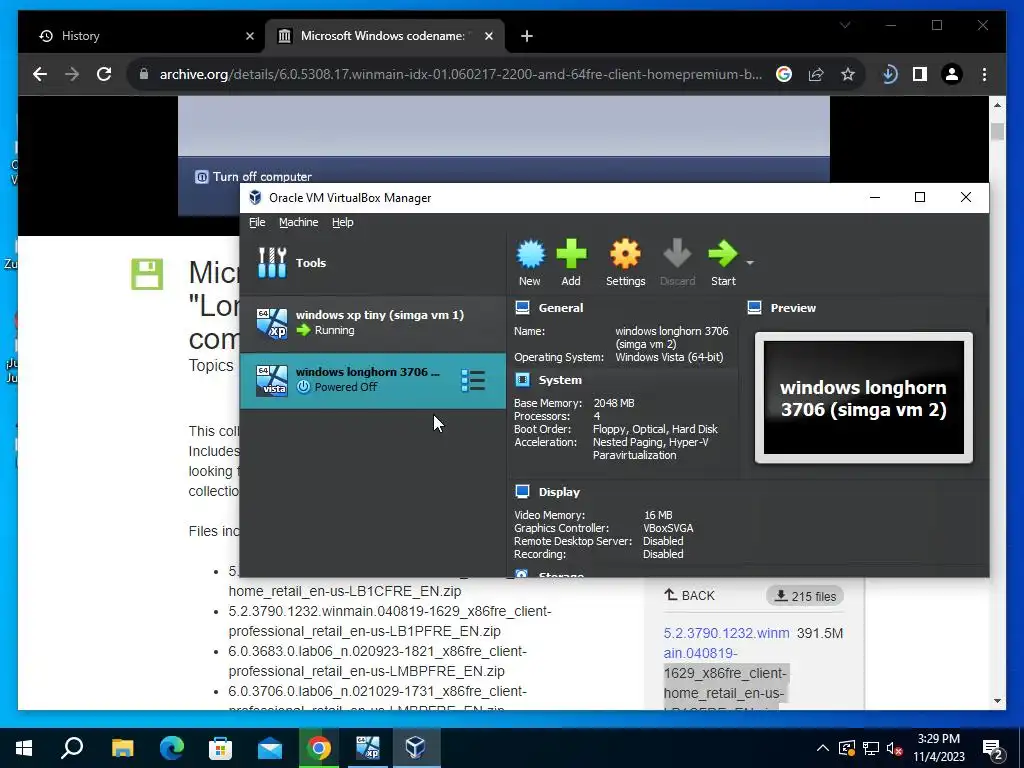Click Chrome page scrollbar up arrow
The width and height of the screenshot is (1024, 768).
(997, 104)
